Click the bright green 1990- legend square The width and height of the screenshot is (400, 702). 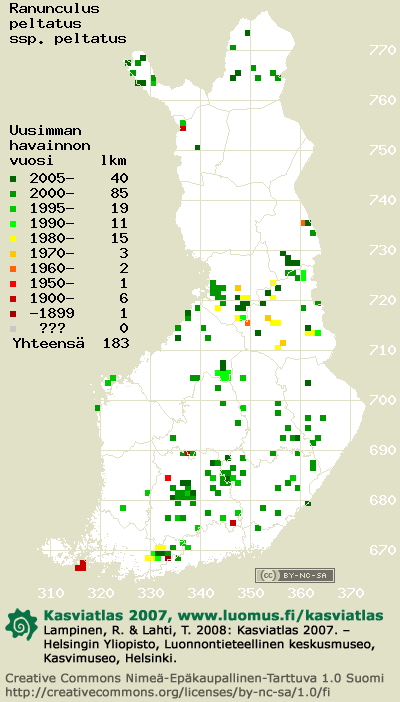pyautogui.click(x=13, y=223)
